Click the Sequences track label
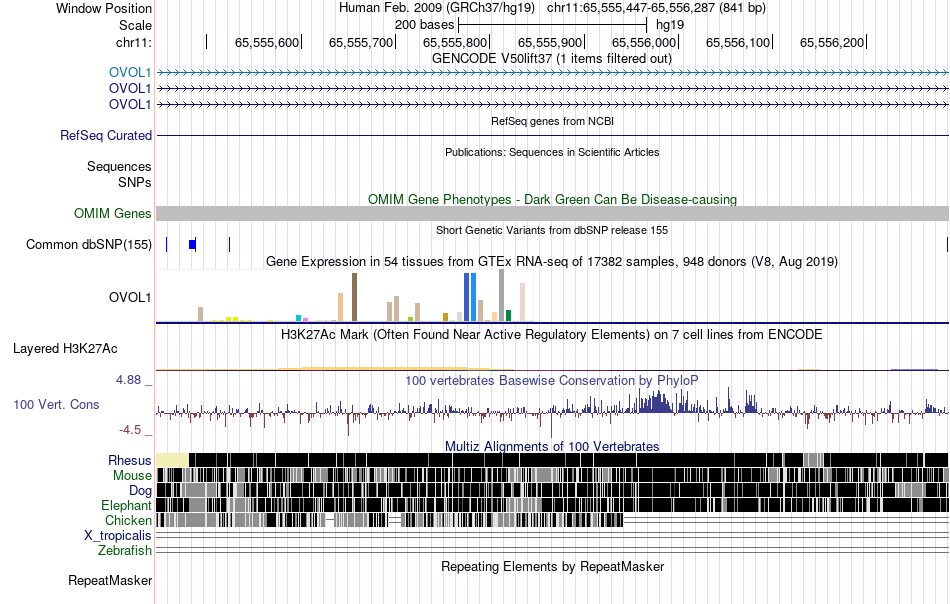The width and height of the screenshot is (950, 604). [x=119, y=167]
